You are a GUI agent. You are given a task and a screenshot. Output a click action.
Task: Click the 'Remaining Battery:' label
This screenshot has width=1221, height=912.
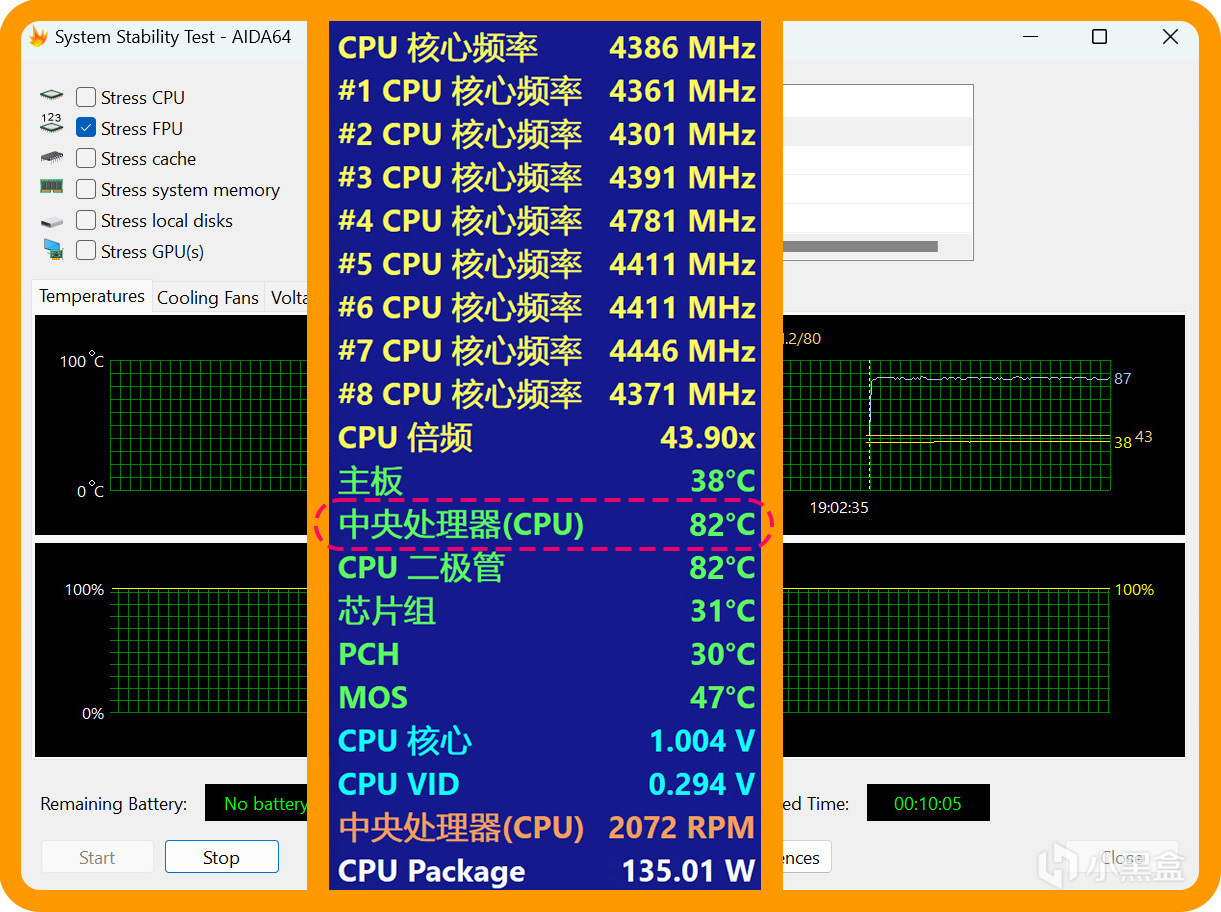click(x=114, y=804)
